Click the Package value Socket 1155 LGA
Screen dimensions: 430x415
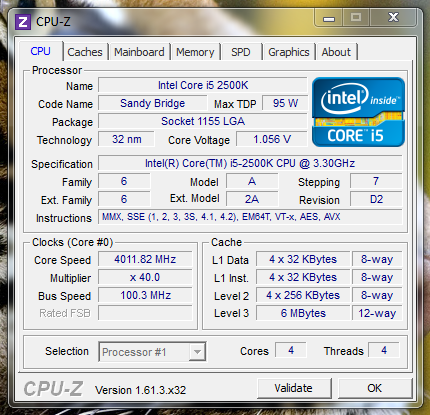tap(203, 121)
